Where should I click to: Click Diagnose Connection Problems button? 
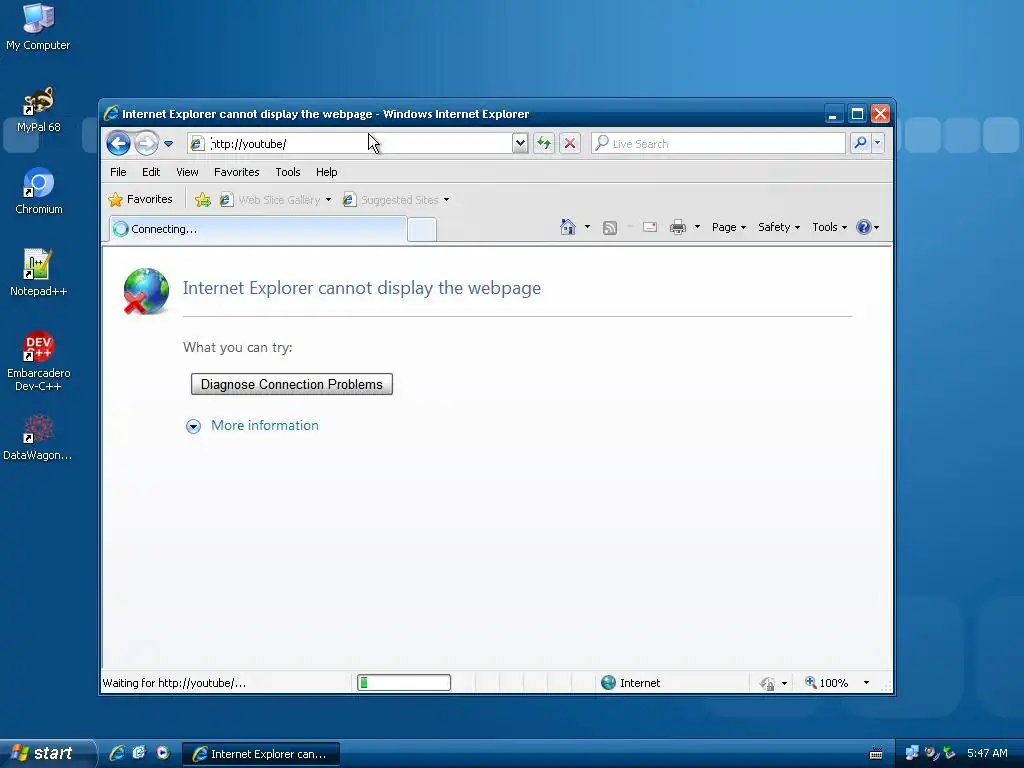(x=291, y=384)
